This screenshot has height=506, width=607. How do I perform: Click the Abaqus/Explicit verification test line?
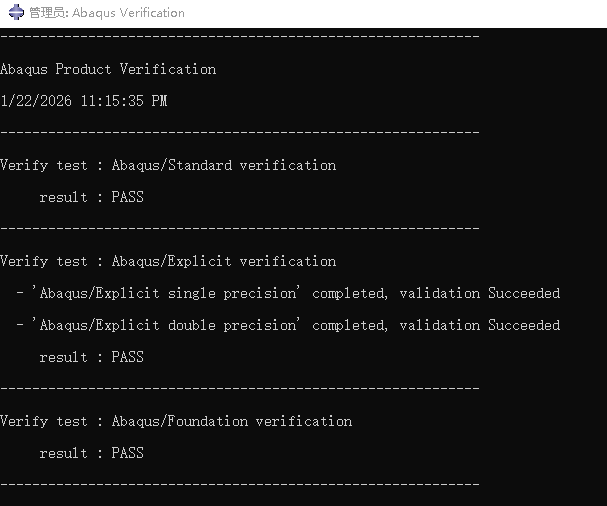(168, 261)
